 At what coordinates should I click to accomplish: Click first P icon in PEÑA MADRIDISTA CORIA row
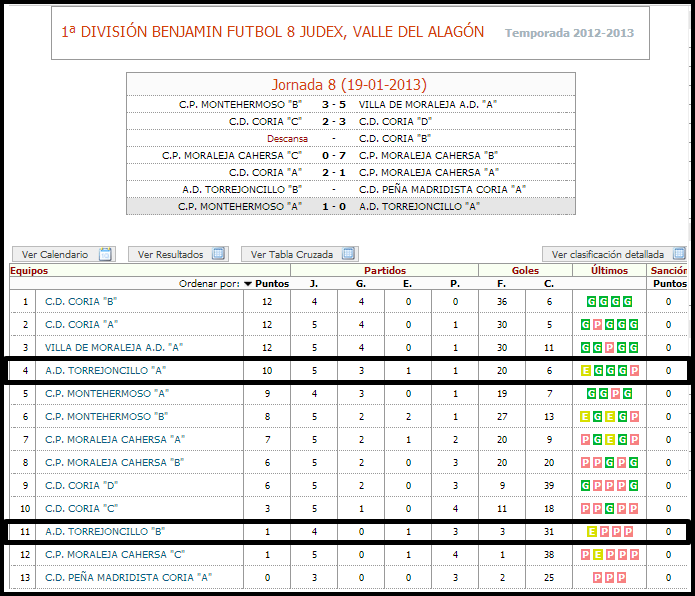(597, 578)
